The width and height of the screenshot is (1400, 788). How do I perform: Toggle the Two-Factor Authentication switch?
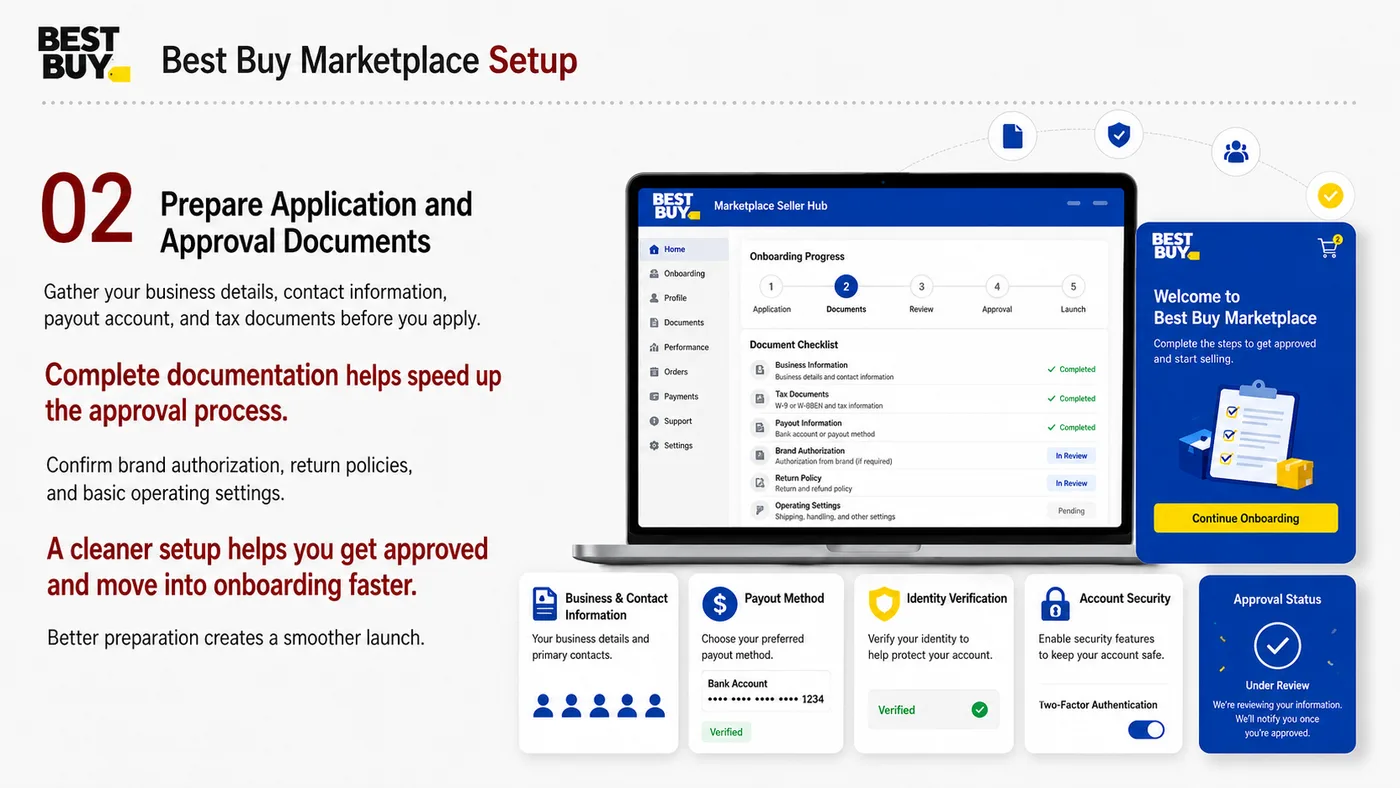pos(1146,730)
